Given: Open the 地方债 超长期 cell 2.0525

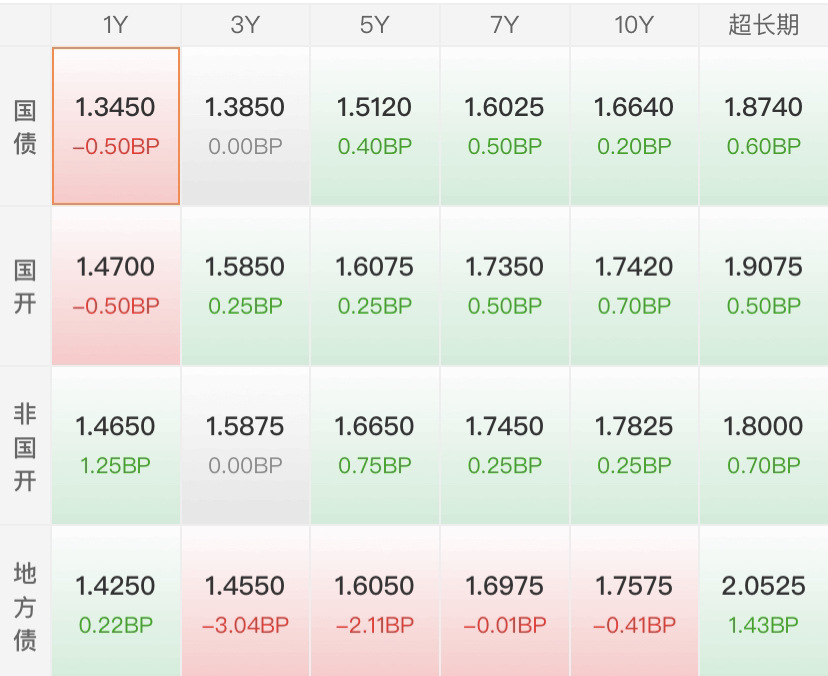Looking at the screenshot, I should [764, 601].
